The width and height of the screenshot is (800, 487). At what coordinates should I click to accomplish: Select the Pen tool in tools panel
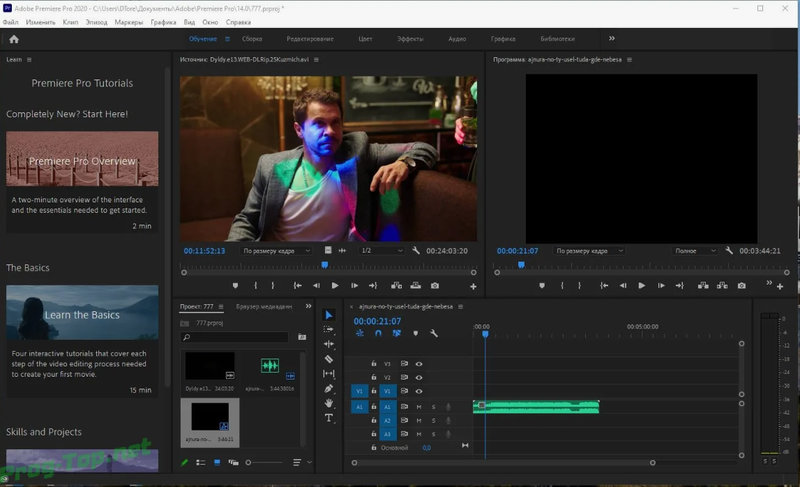[x=329, y=389]
